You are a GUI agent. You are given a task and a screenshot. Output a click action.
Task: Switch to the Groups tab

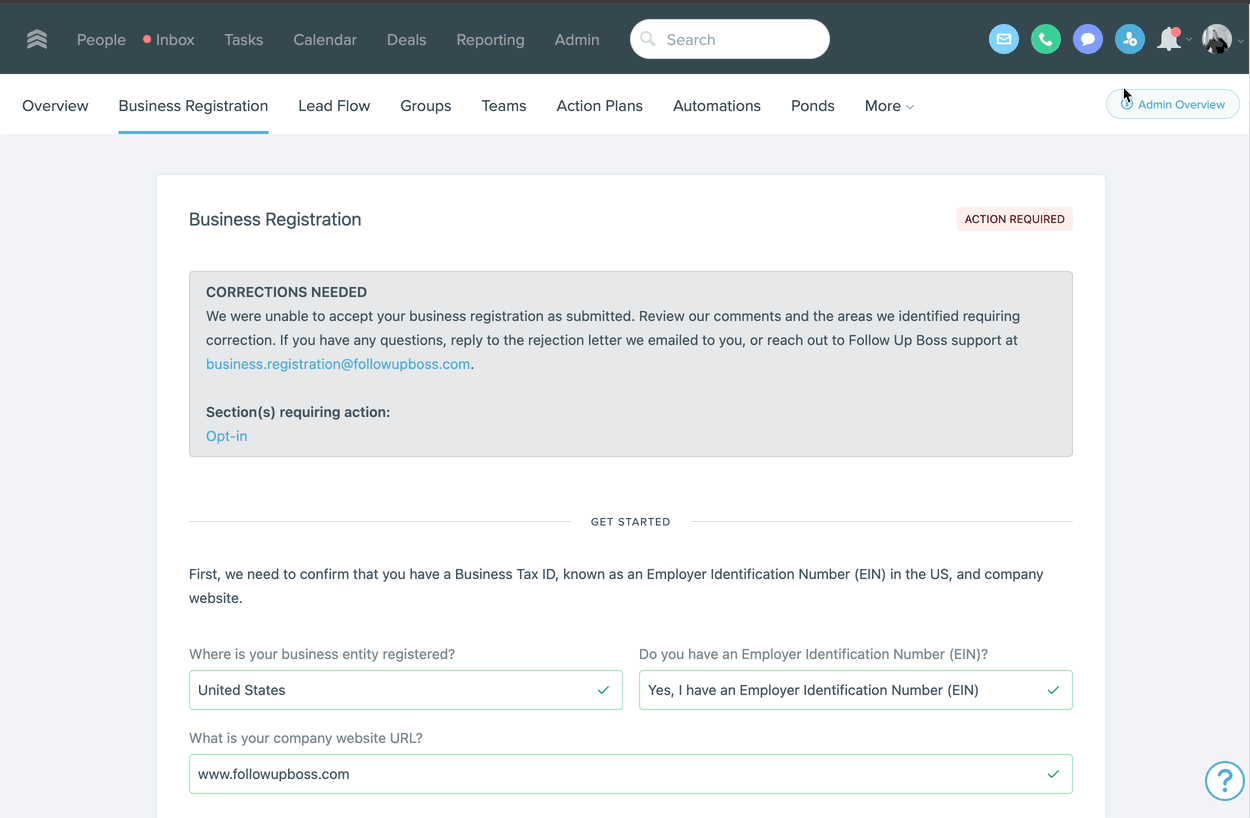426,106
